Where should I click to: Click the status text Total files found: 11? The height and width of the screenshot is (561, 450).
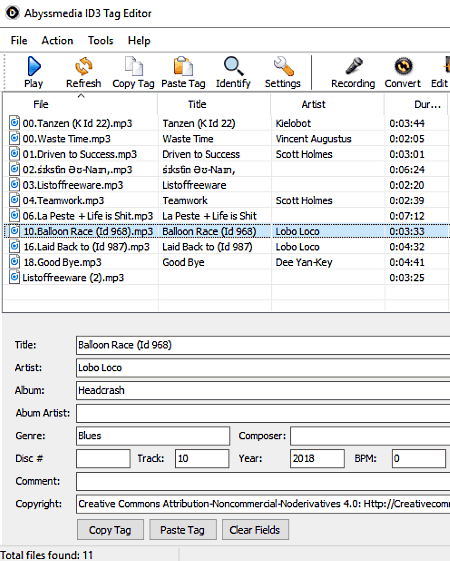[47, 555]
